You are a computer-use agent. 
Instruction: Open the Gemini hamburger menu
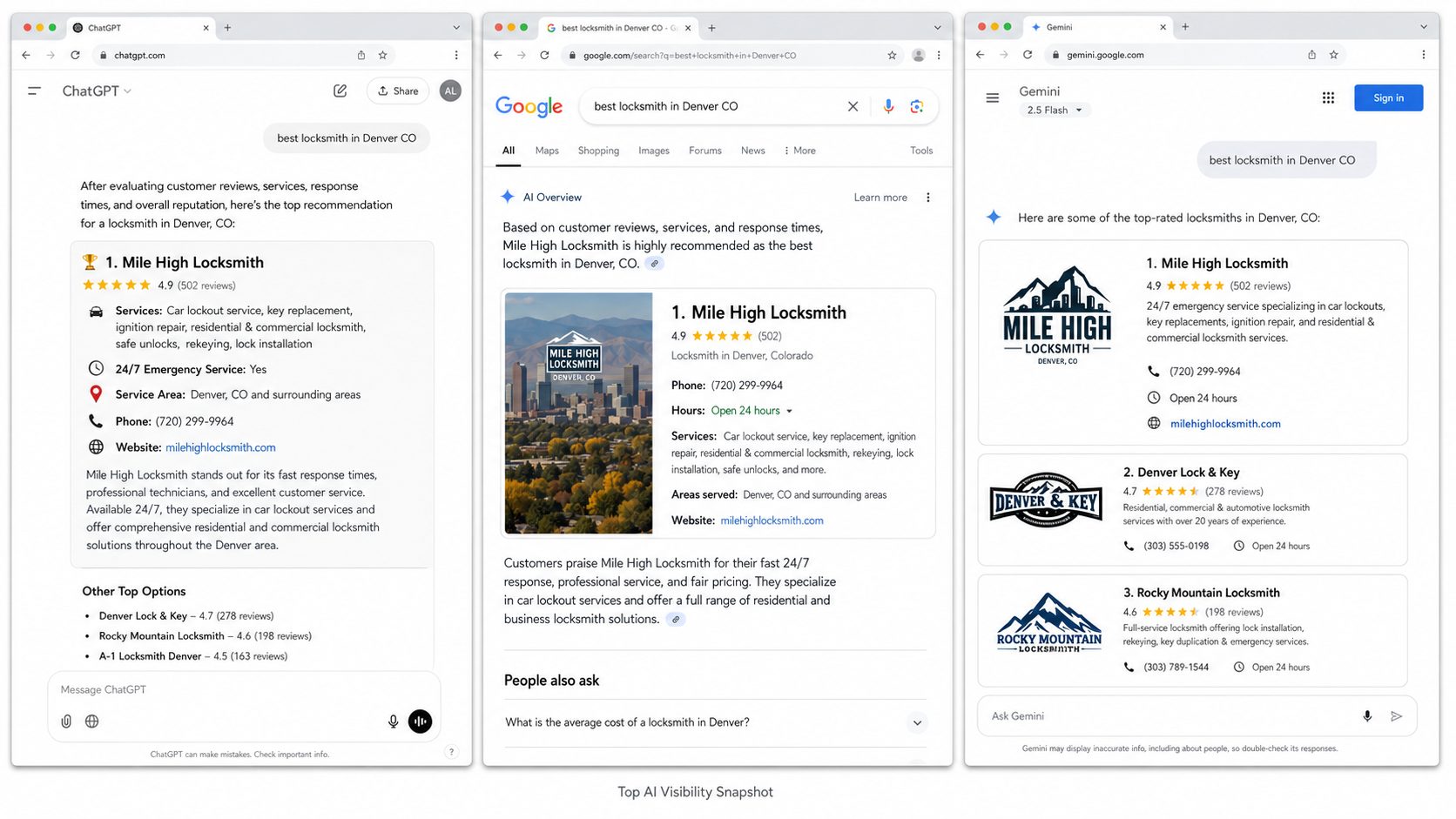(x=992, y=98)
